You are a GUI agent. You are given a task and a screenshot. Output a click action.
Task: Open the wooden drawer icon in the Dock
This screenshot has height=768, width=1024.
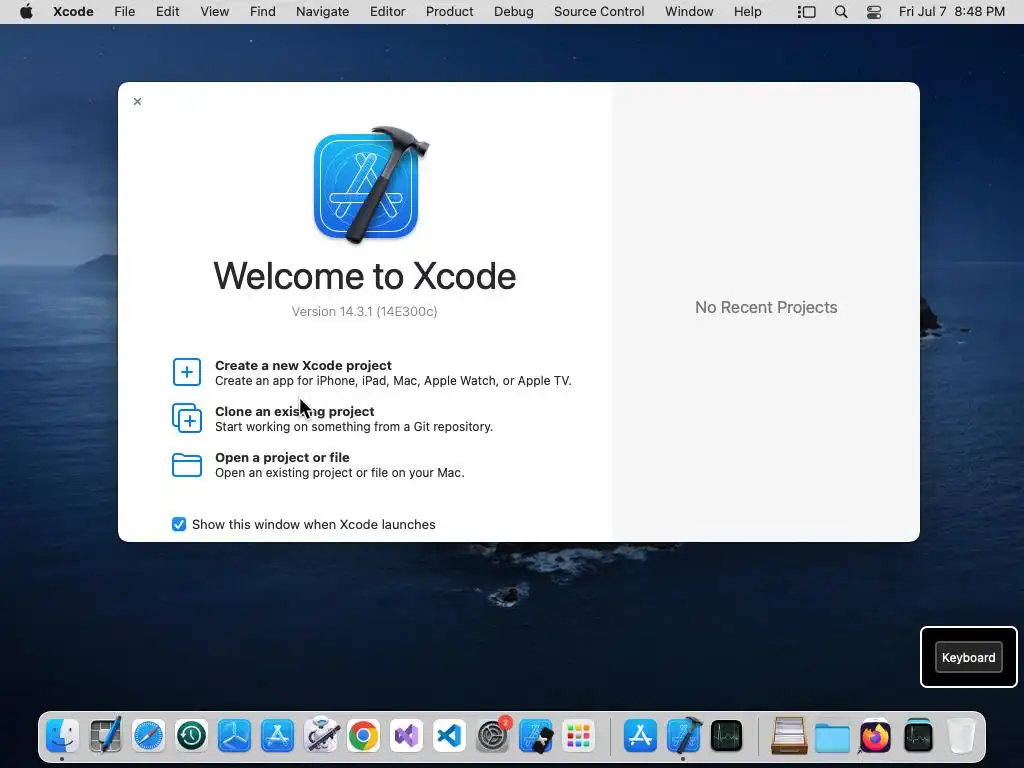pos(789,736)
